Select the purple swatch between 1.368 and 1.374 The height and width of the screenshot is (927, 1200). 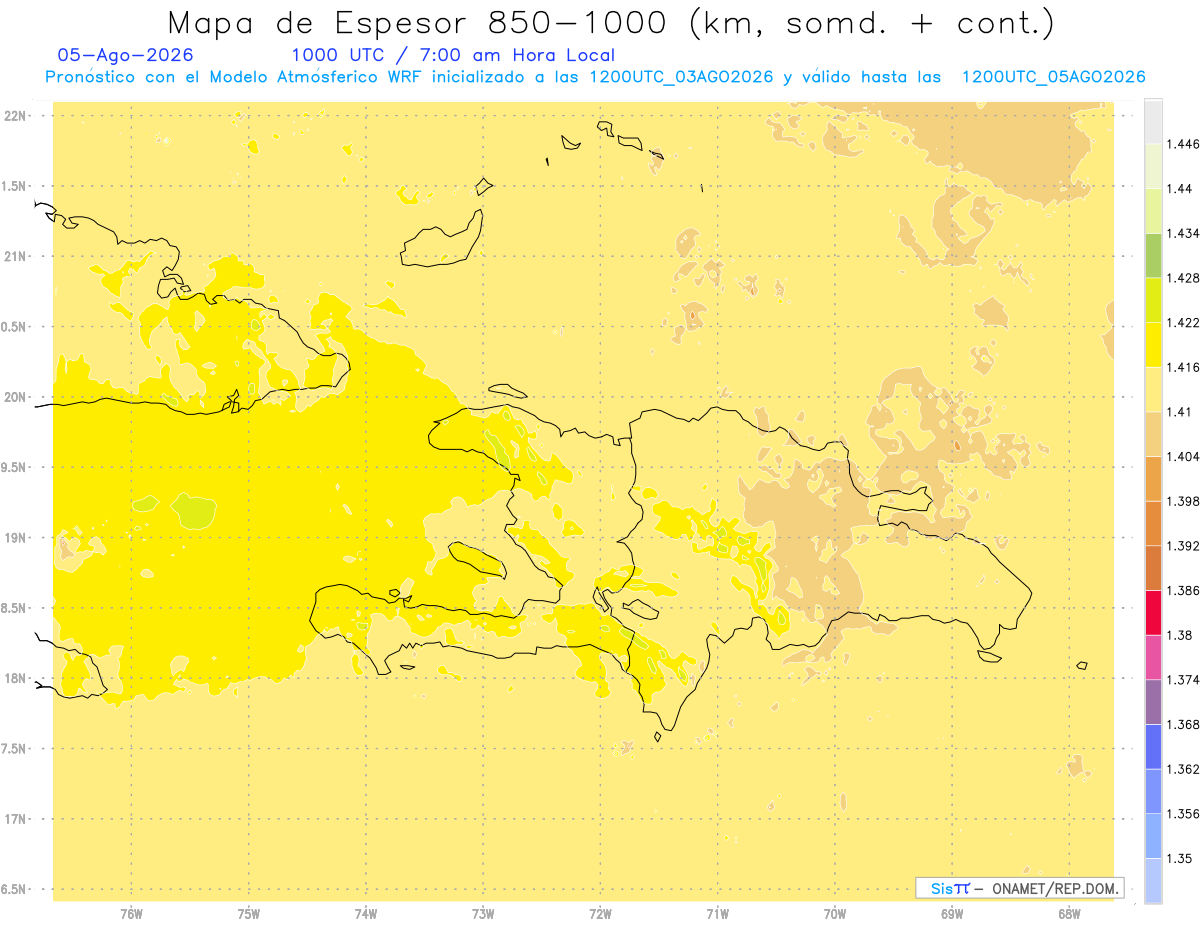tap(1153, 702)
